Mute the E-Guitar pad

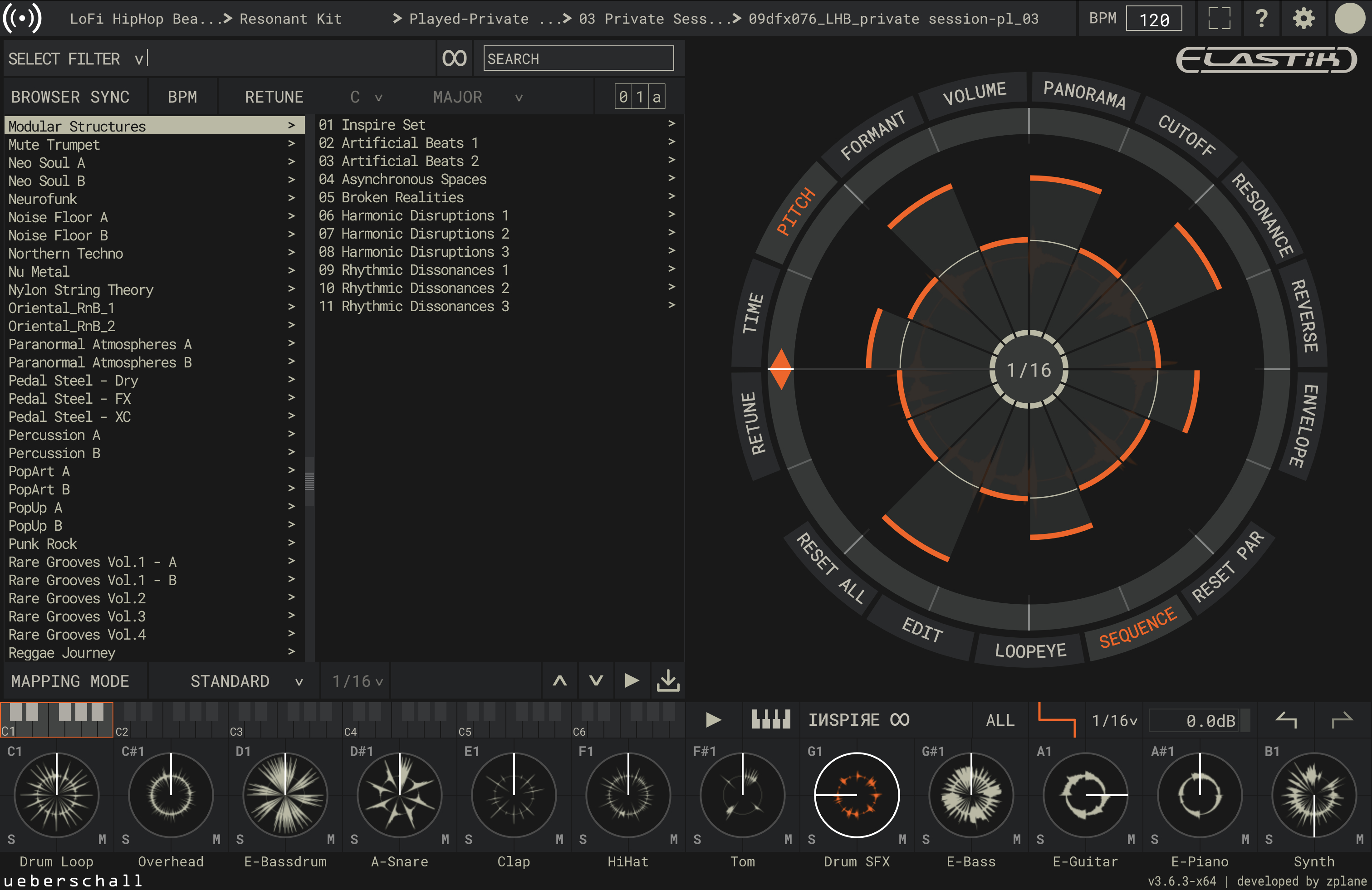pyautogui.click(x=1131, y=839)
